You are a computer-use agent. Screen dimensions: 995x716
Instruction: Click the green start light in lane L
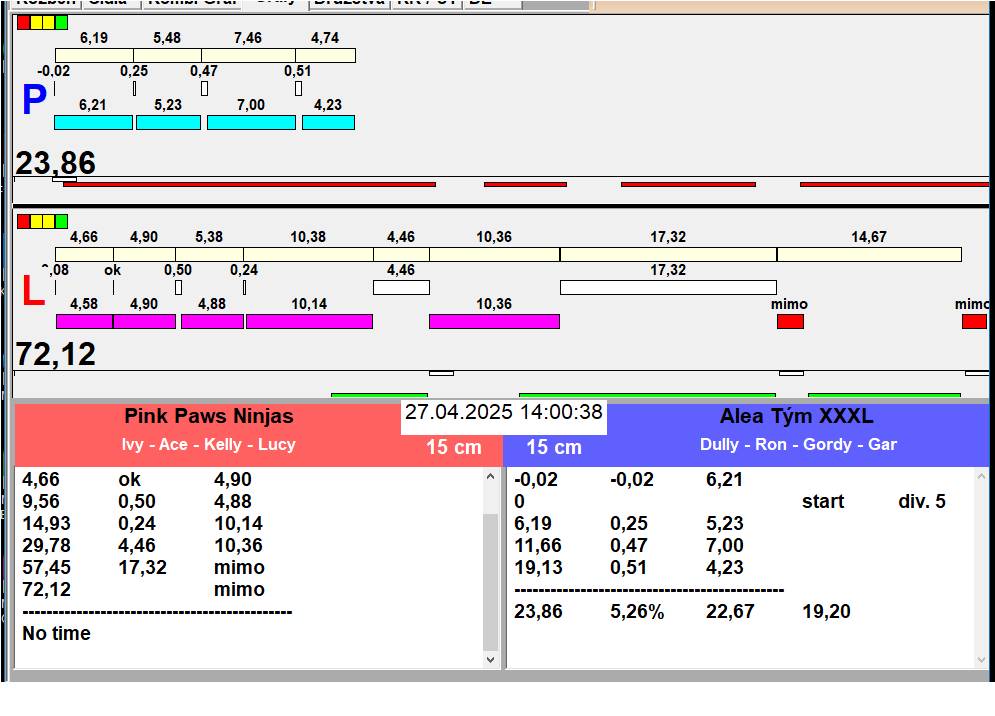[x=62, y=221]
